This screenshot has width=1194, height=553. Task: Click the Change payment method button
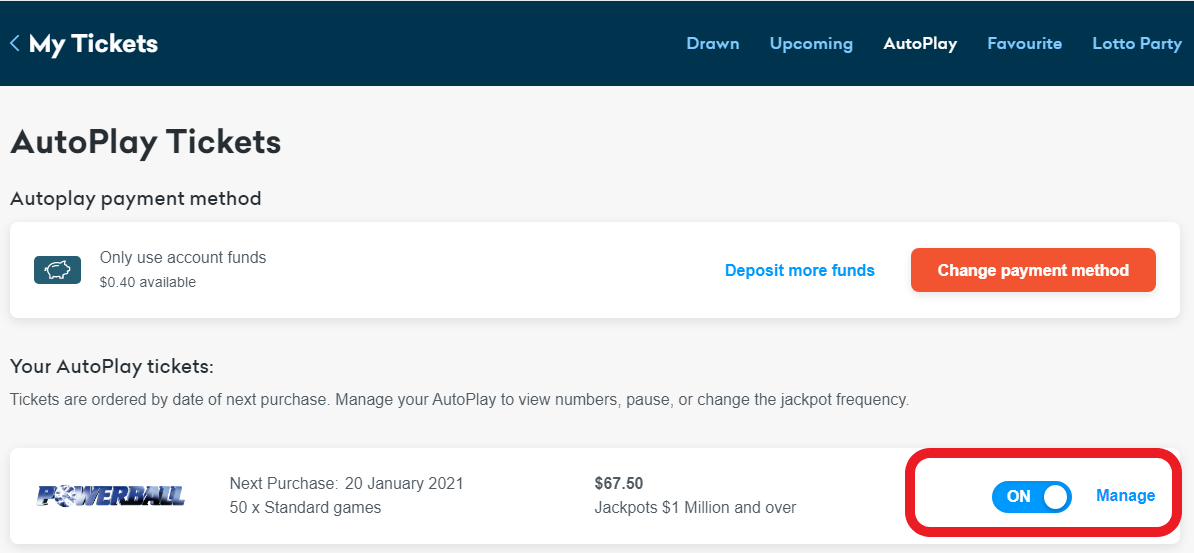(x=1033, y=270)
